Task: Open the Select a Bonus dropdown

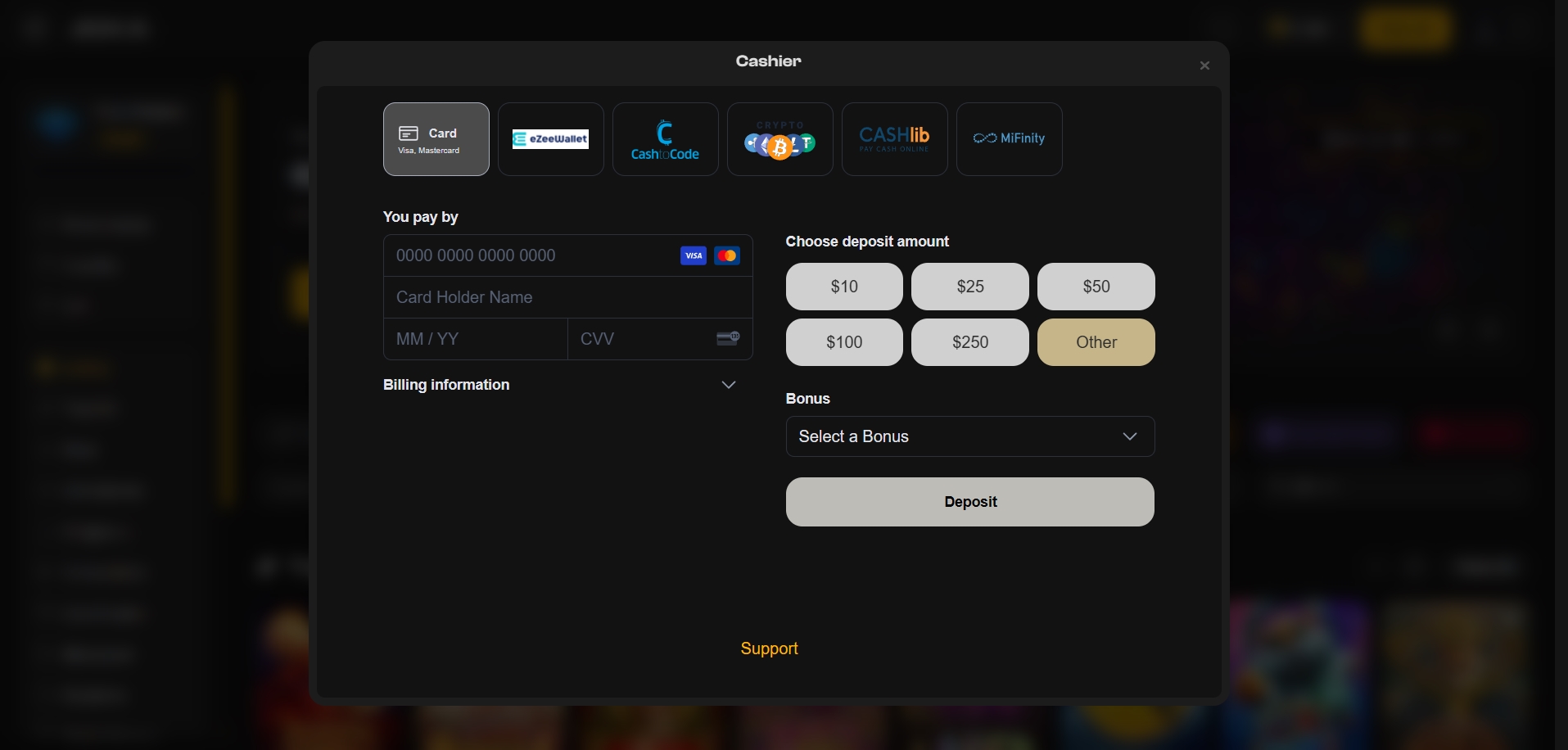Action: (969, 436)
